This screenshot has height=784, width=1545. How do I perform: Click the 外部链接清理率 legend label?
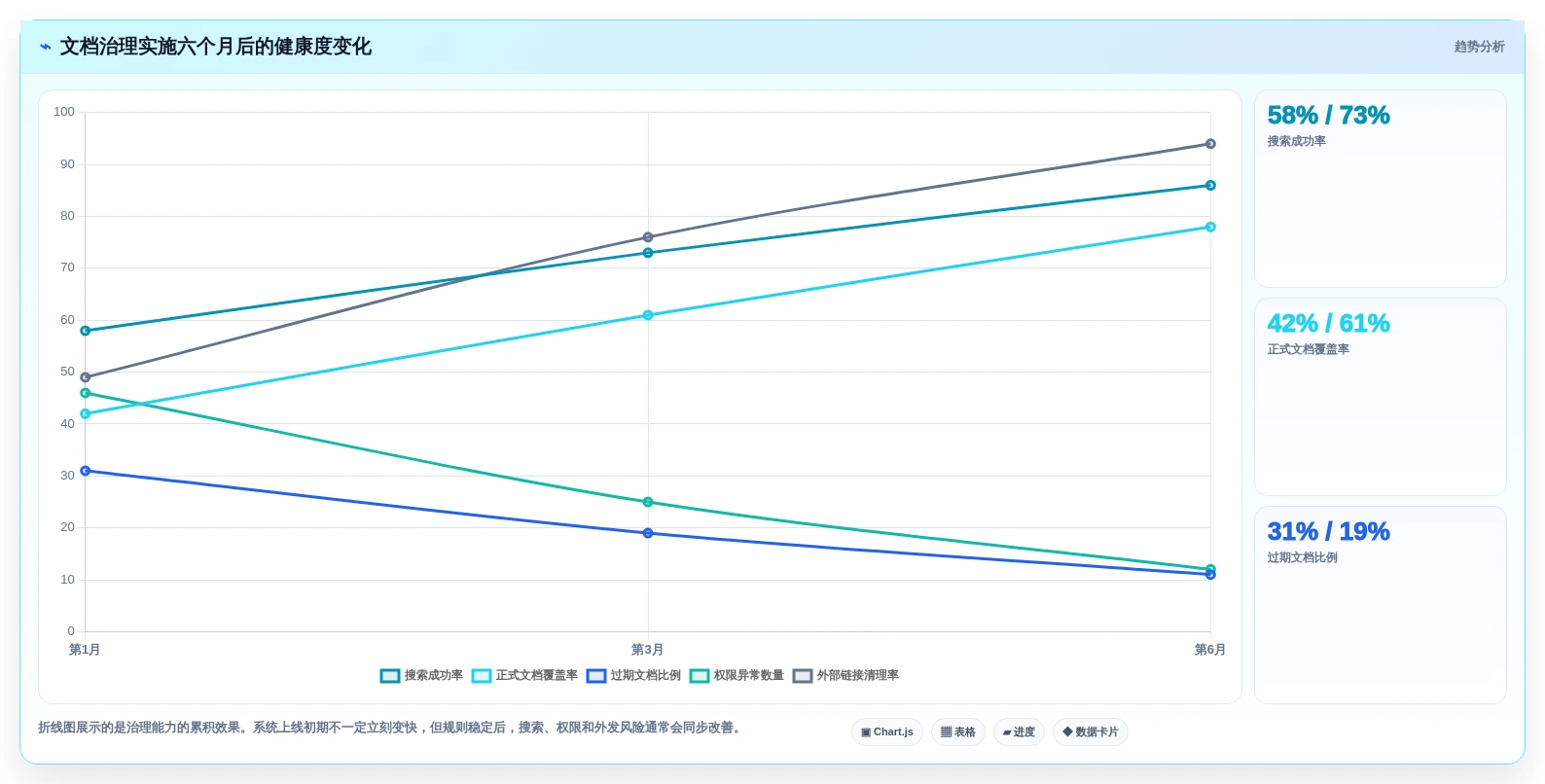click(858, 675)
